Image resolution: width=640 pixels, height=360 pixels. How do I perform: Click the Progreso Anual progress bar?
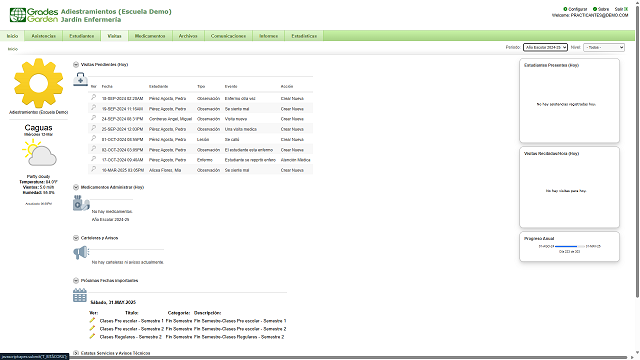(x=570, y=247)
